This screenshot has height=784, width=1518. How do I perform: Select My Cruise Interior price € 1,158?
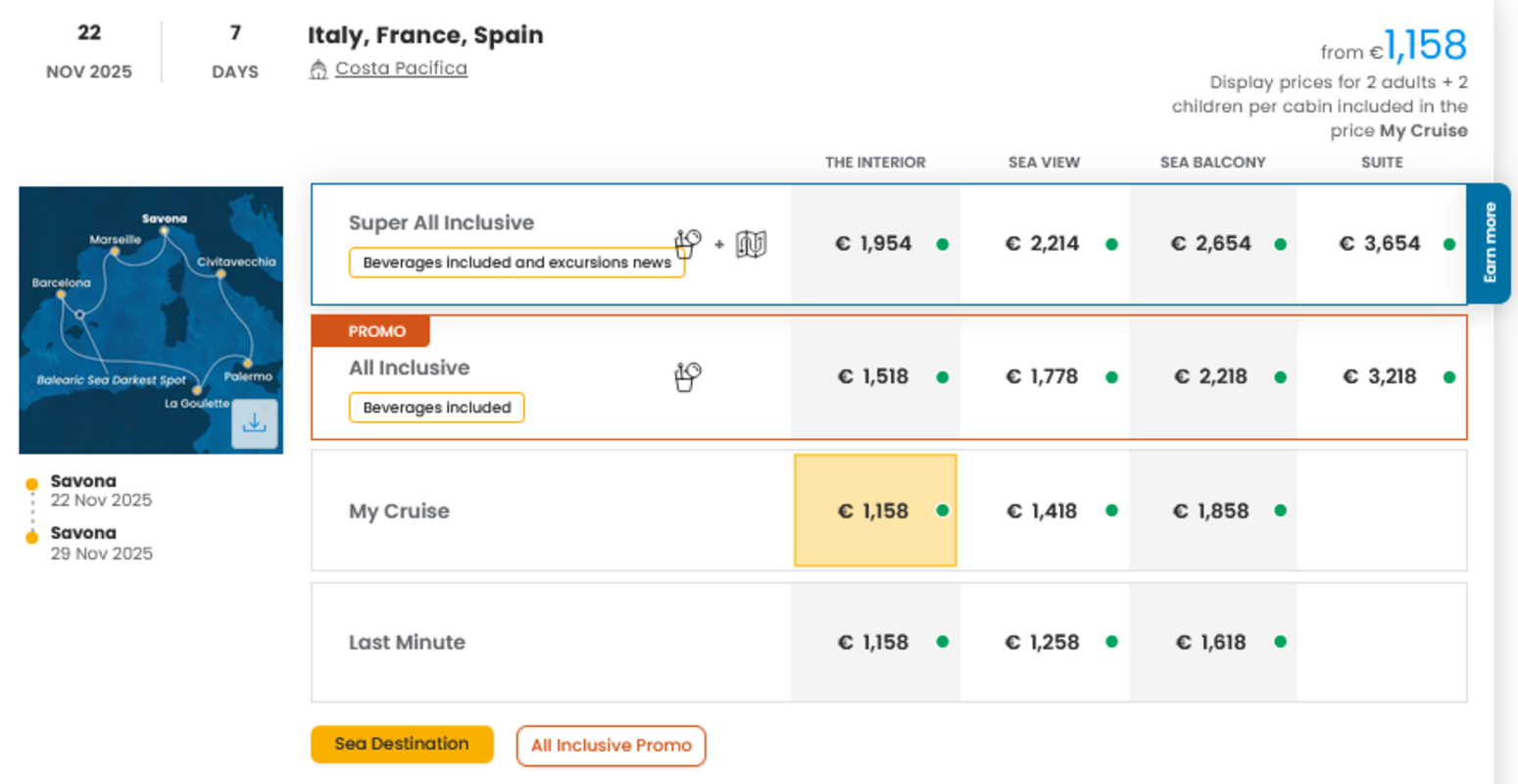[x=874, y=511]
